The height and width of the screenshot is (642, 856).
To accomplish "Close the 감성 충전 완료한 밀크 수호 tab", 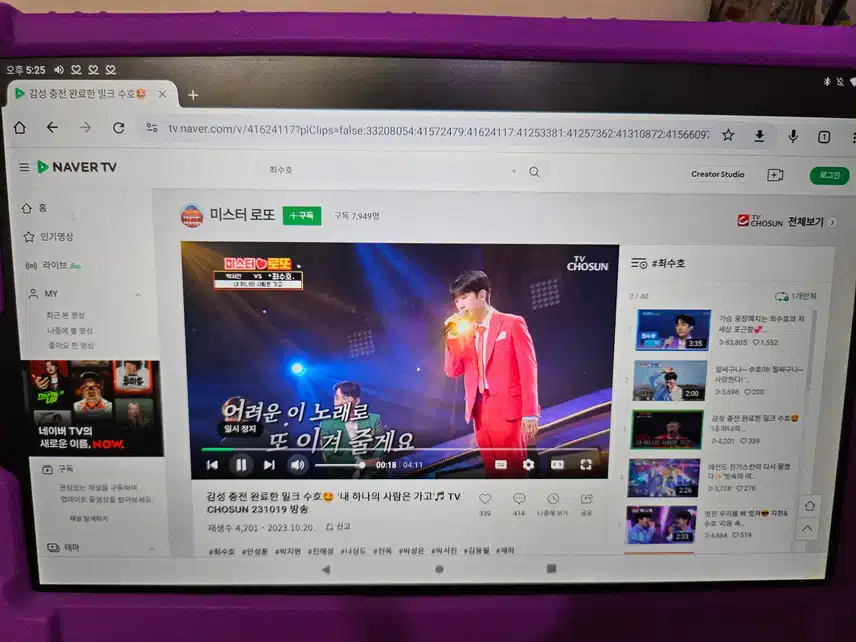I will coord(162,94).
